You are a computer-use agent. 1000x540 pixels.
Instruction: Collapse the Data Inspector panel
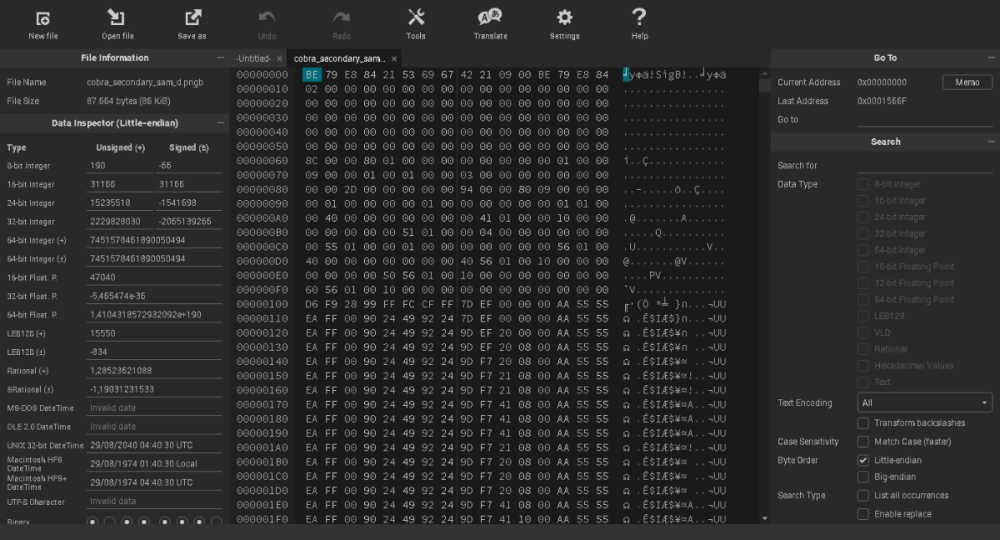coord(220,123)
